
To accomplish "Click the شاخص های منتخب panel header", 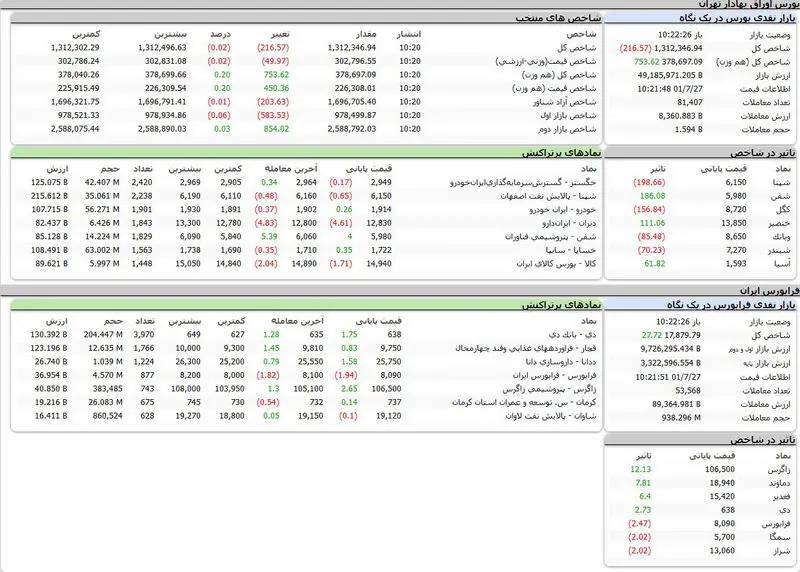I will 306,17.
